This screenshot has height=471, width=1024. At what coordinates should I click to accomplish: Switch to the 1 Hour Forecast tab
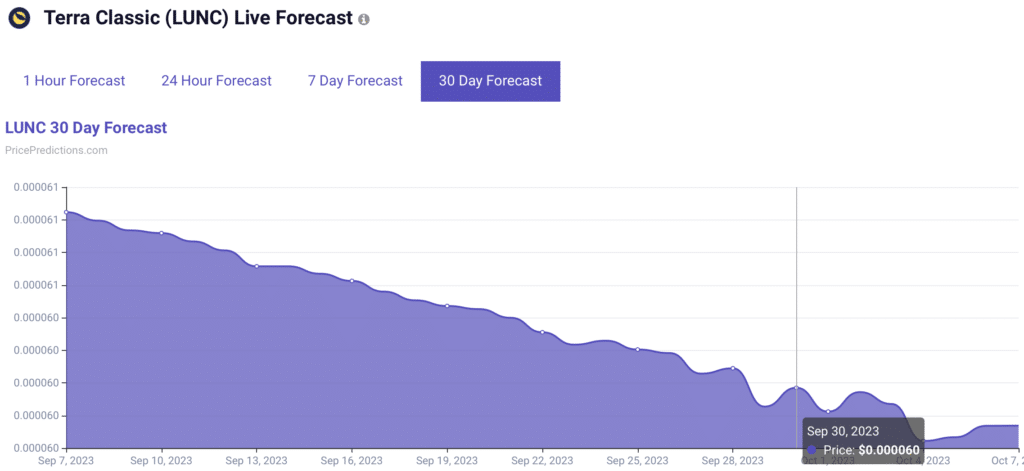pyautogui.click(x=74, y=81)
